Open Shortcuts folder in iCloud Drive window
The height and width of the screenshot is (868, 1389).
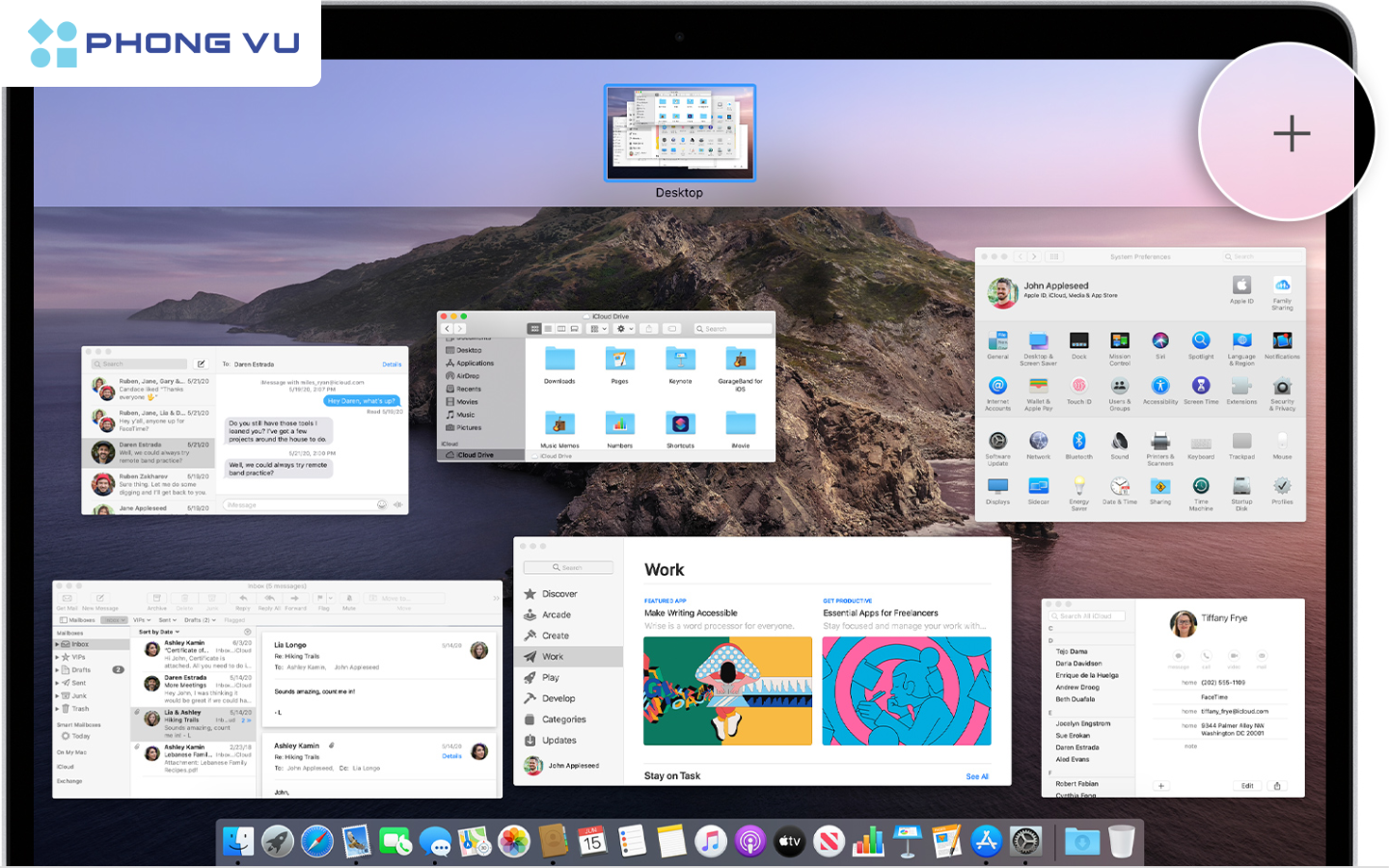click(x=680, y=429)
